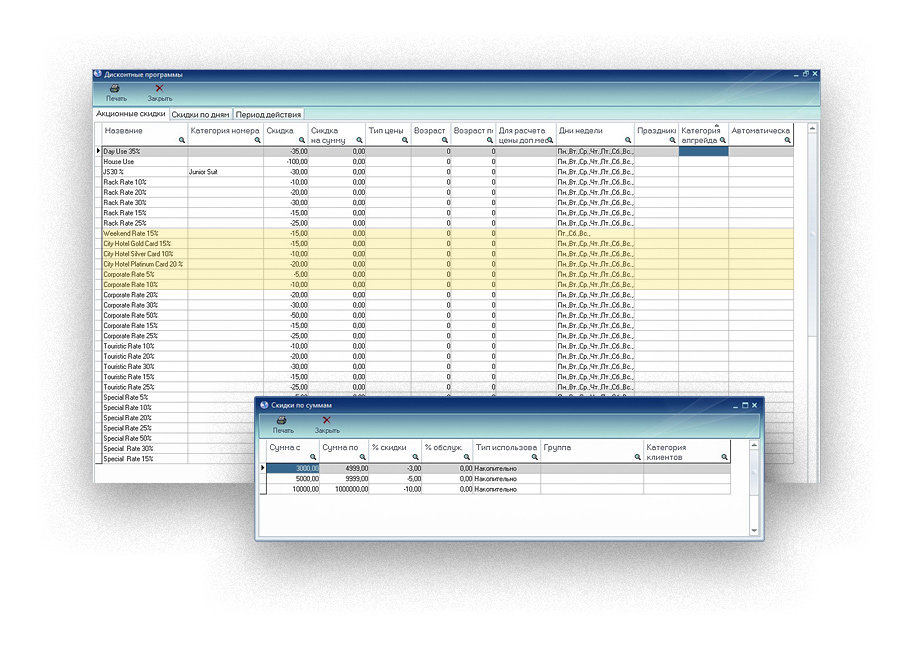Print the Скидки по суммам table
907x651 pixels.
coord(283,421)
